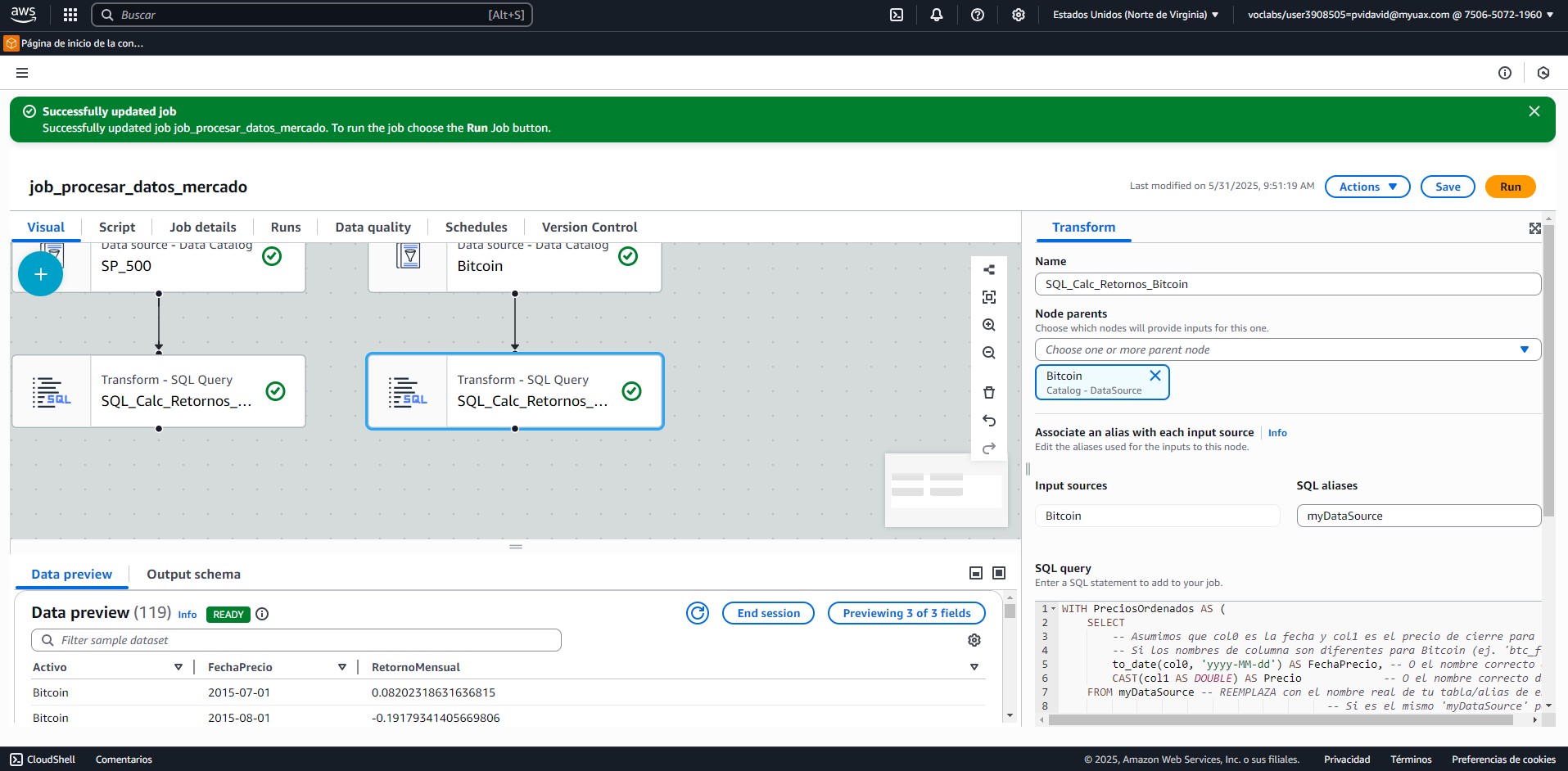Open the Actions dropdown
The image size is (1568, 771).
pos(1367,187)
